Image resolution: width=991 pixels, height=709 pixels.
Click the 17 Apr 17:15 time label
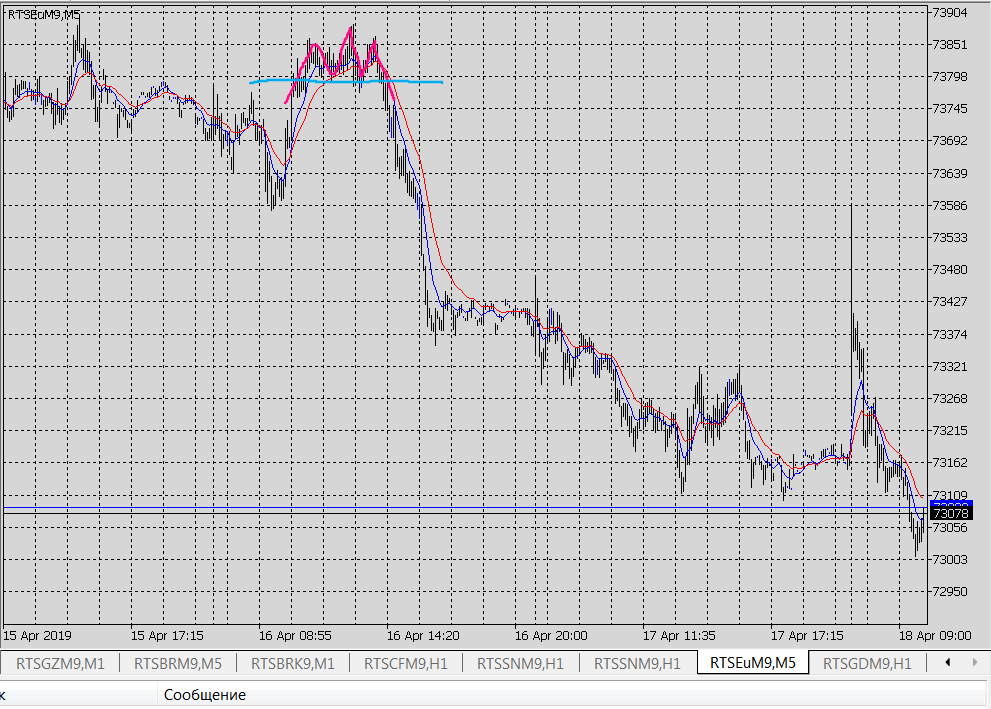(x=807, y=636)
